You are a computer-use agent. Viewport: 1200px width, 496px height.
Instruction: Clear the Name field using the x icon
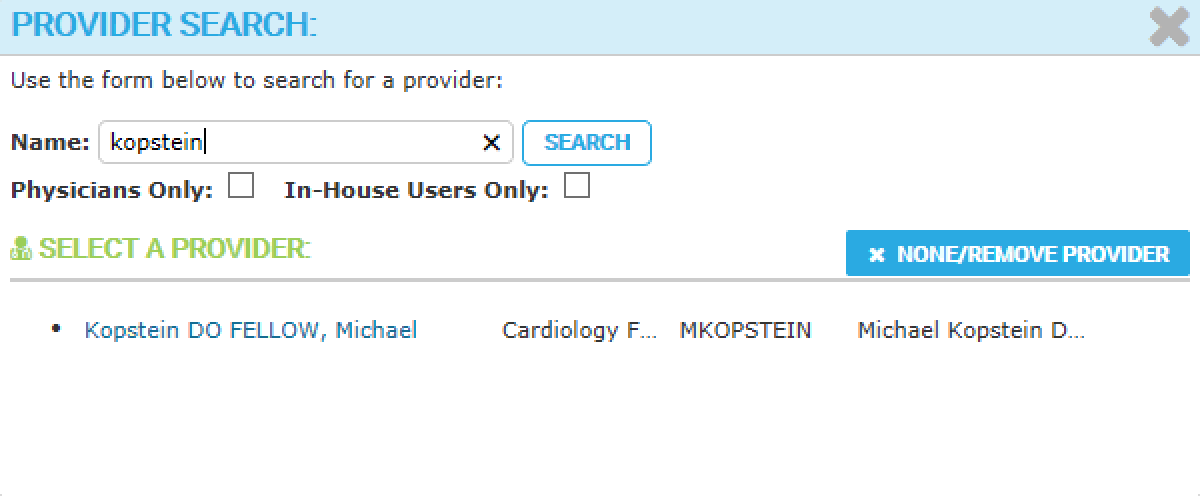pyautogui.click(x=491, y=143)
